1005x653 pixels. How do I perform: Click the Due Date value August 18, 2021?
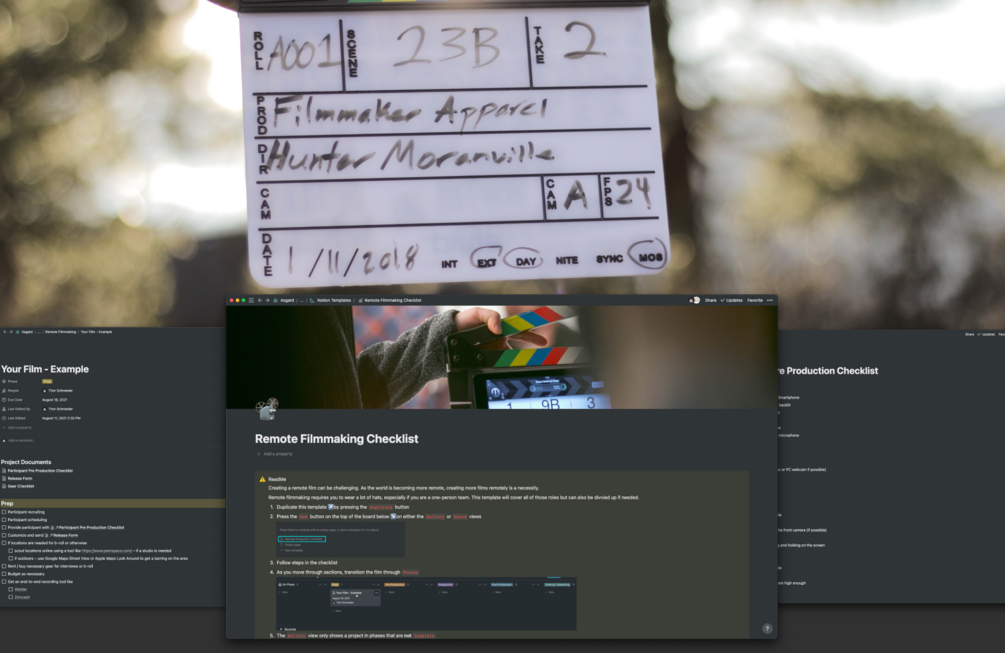click(x=54, y=400)
